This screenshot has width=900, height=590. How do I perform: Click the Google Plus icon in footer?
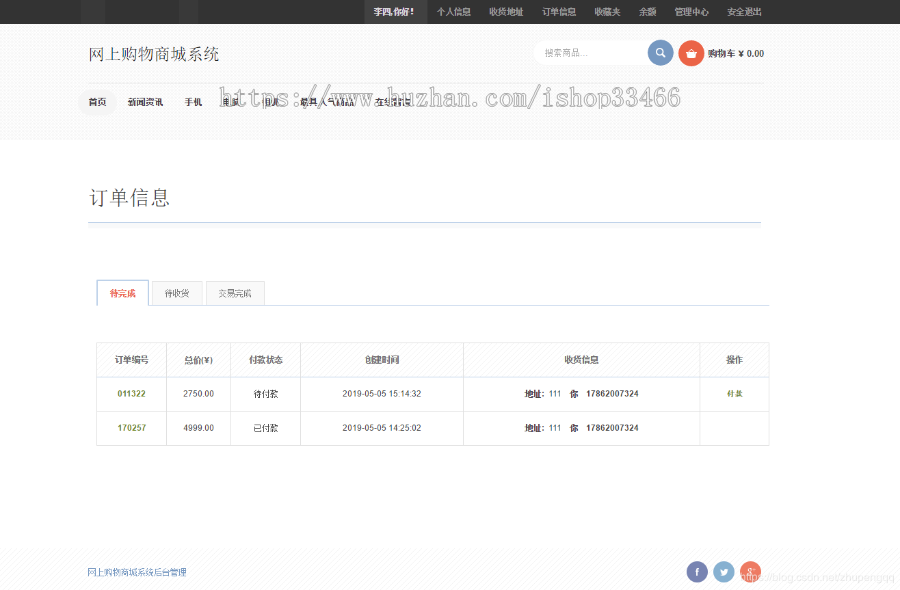coord(750,572)
